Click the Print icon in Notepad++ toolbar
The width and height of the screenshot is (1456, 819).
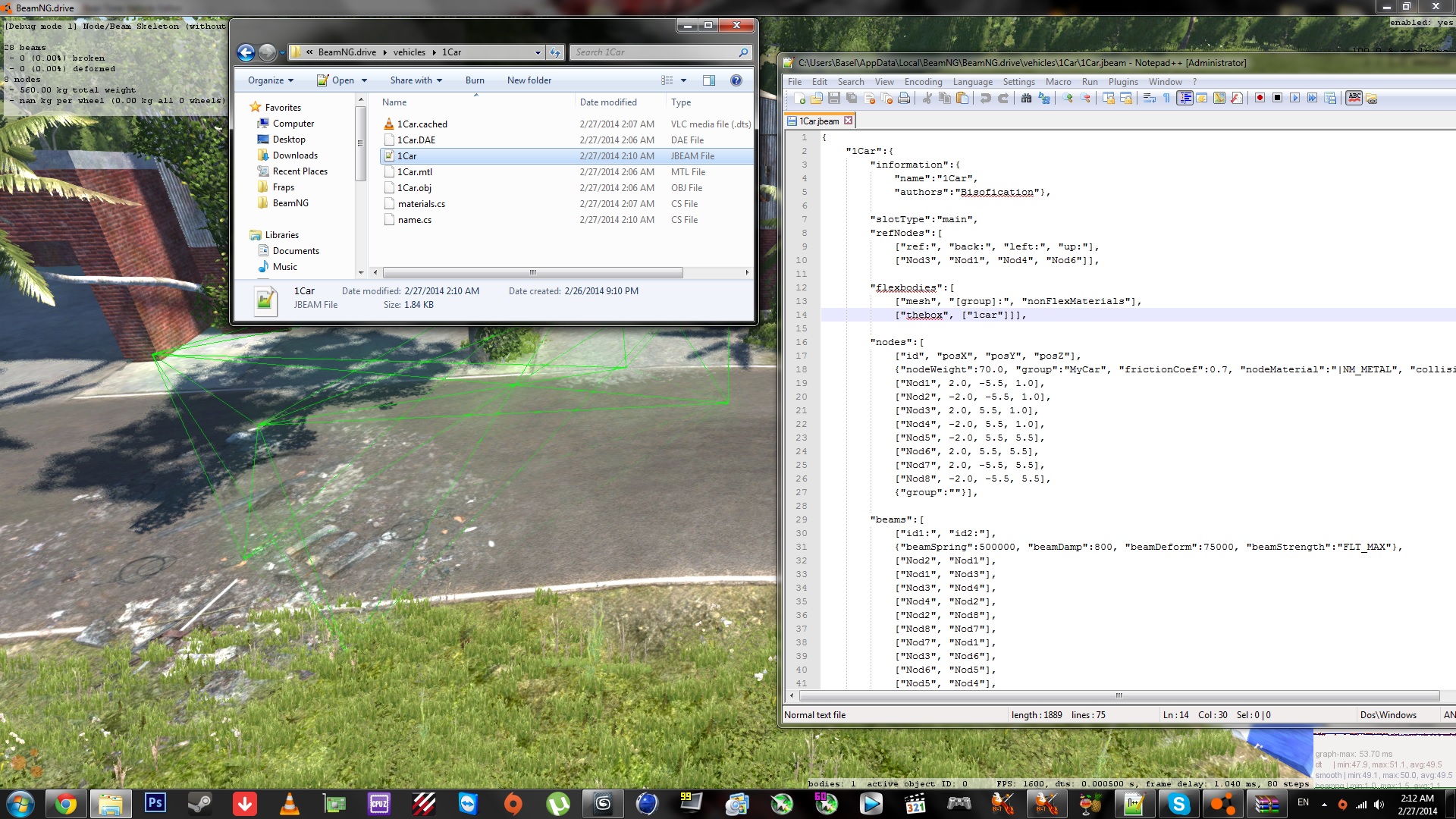pyautogui.click(x=904, y=99)
